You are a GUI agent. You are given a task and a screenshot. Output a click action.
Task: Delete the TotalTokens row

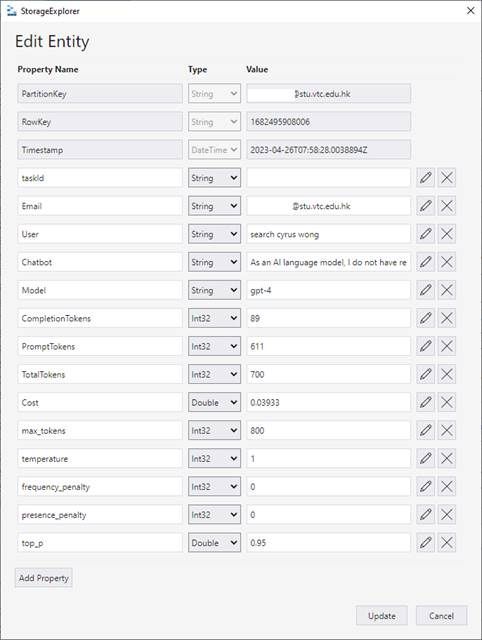[x=446, y=374]
